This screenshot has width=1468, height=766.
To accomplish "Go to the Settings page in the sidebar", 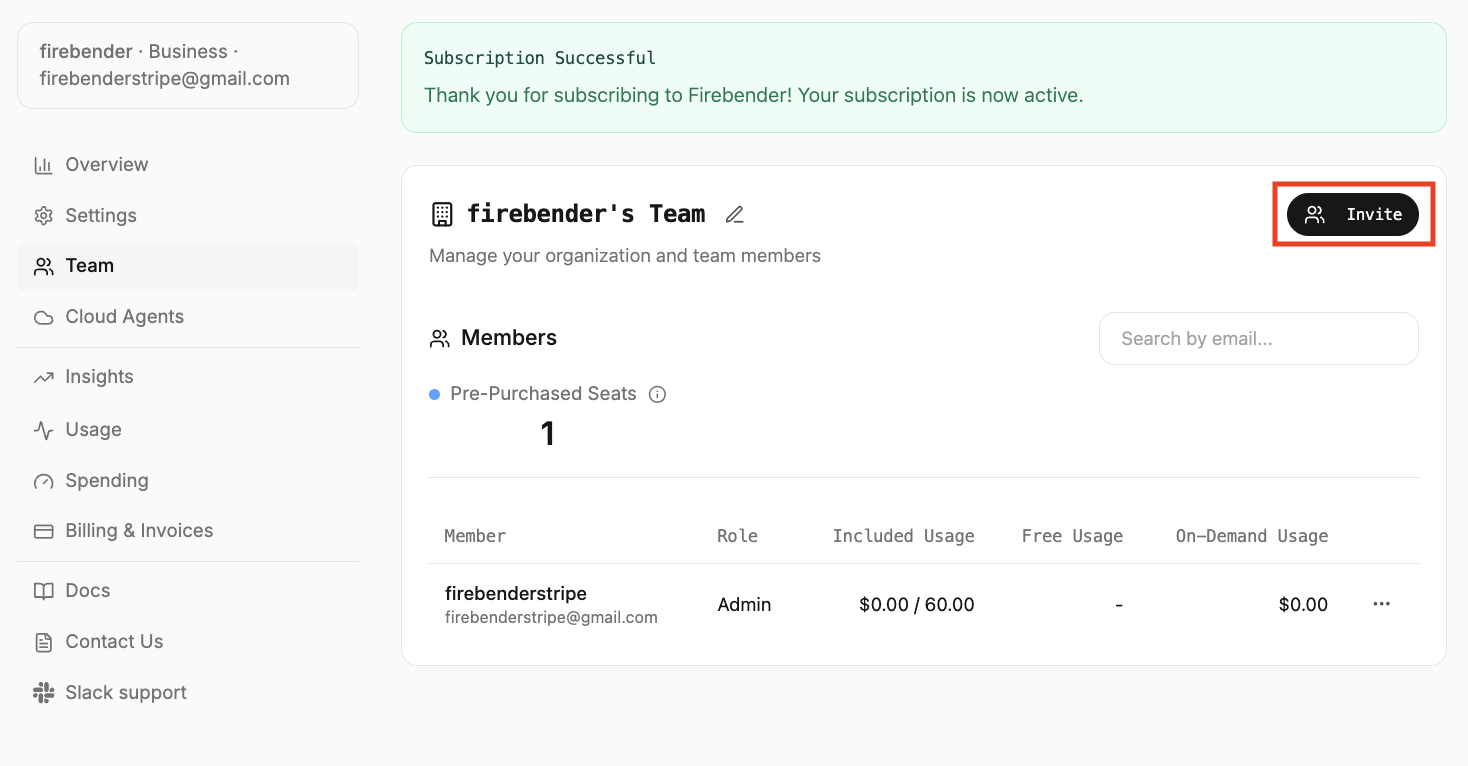I will (100, 216).
